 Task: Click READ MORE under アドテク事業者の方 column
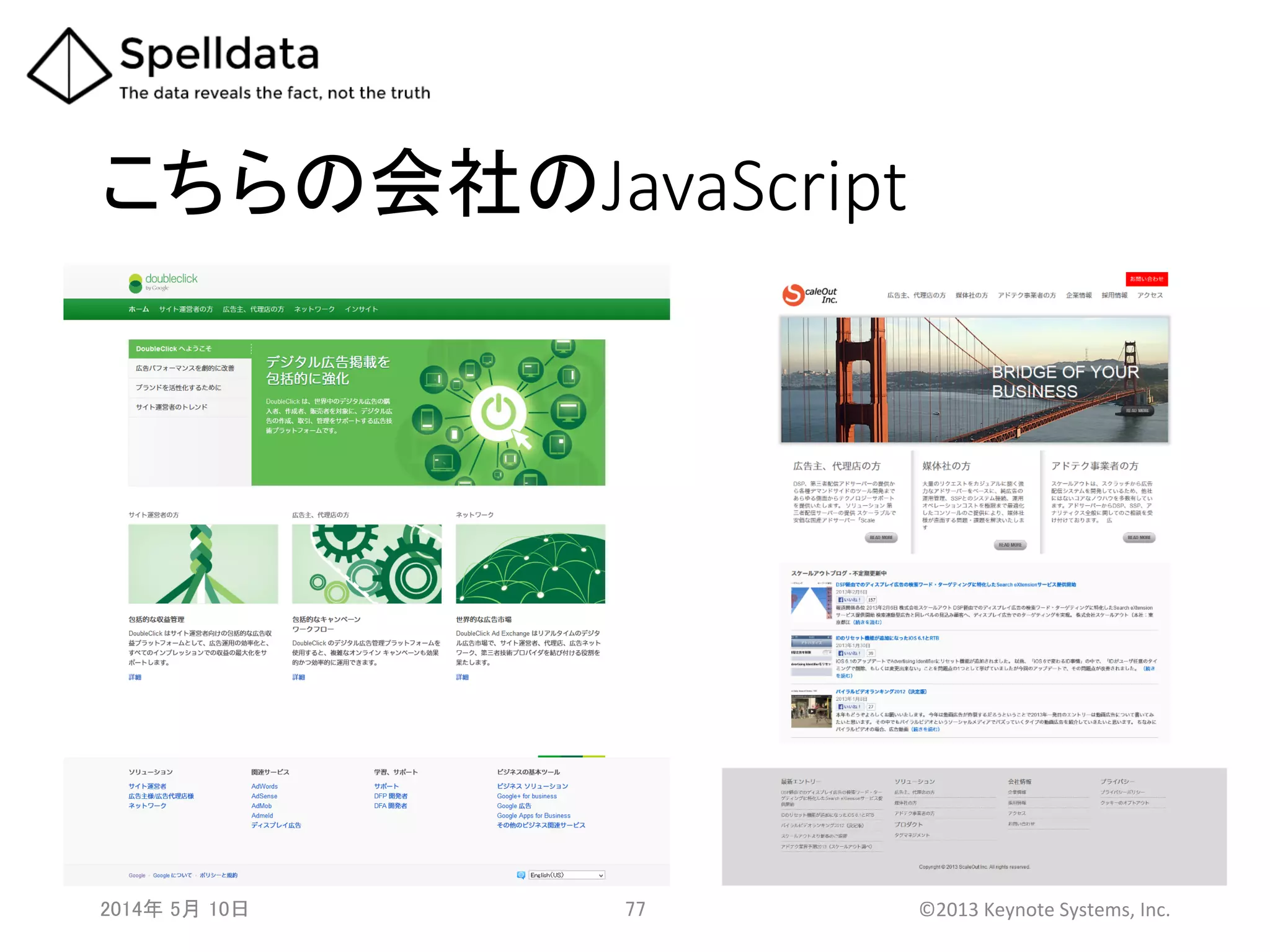pos(1139,538)
